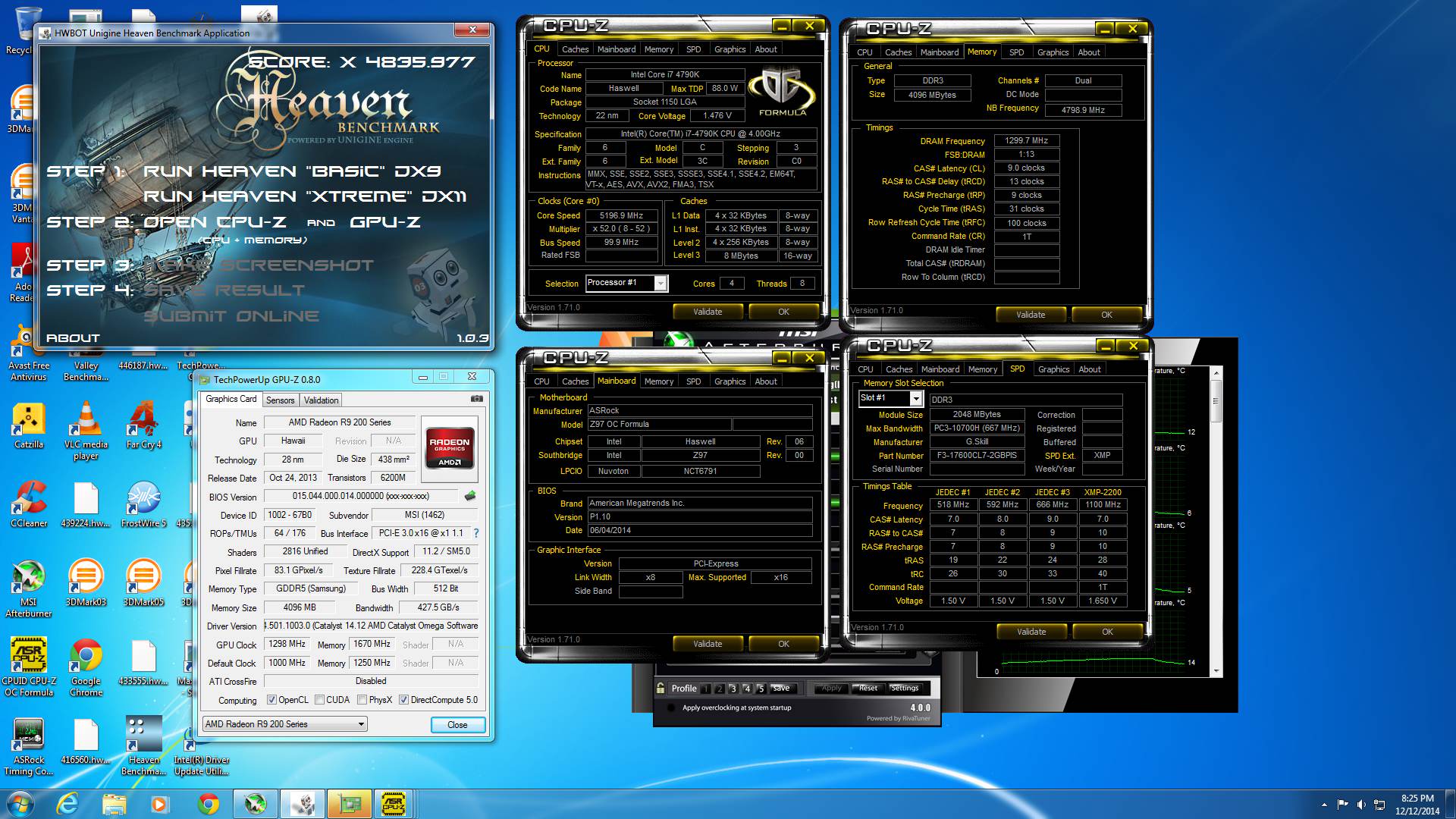Open the 3DMark03 desktop icon
Viewport: 1456px width, 819px height.
(x=86, y=583)
